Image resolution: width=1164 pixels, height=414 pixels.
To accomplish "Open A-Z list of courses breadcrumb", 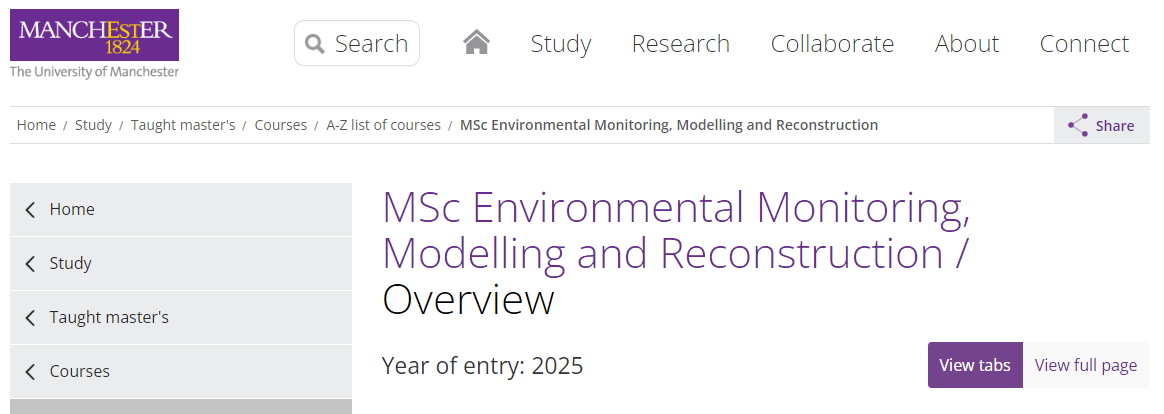I will pos(384,125).
